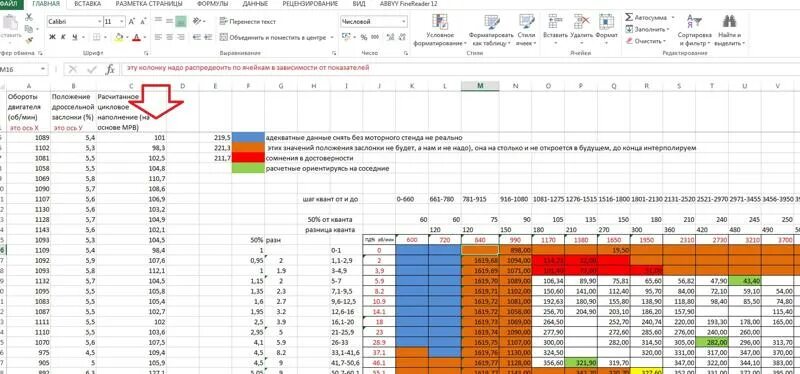Select the green cell with 43,40
800x374 pixels.
745,281
